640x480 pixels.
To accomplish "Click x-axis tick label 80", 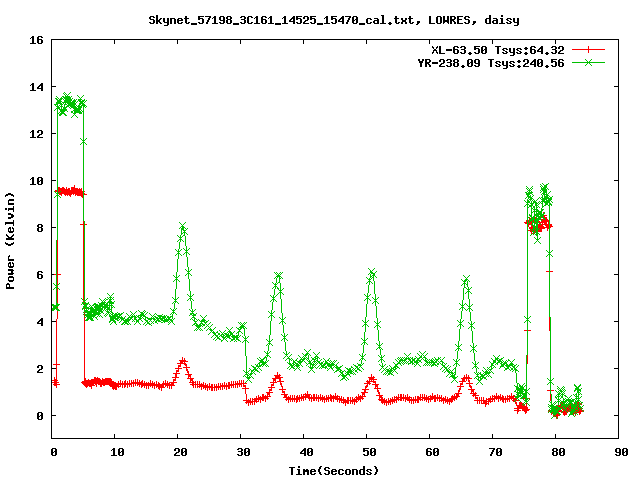I will pyautogui.click(x=558, y=452).
